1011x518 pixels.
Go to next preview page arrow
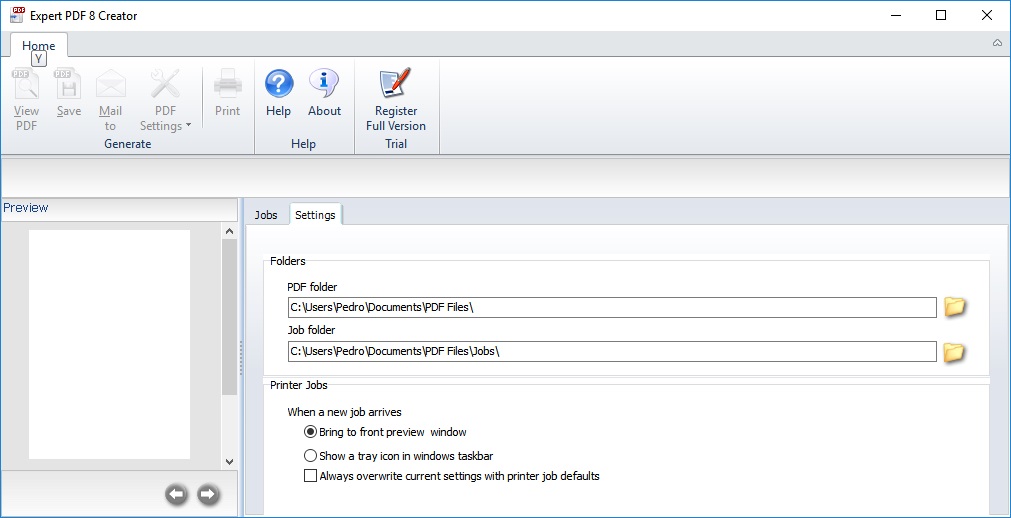[208, 494]
